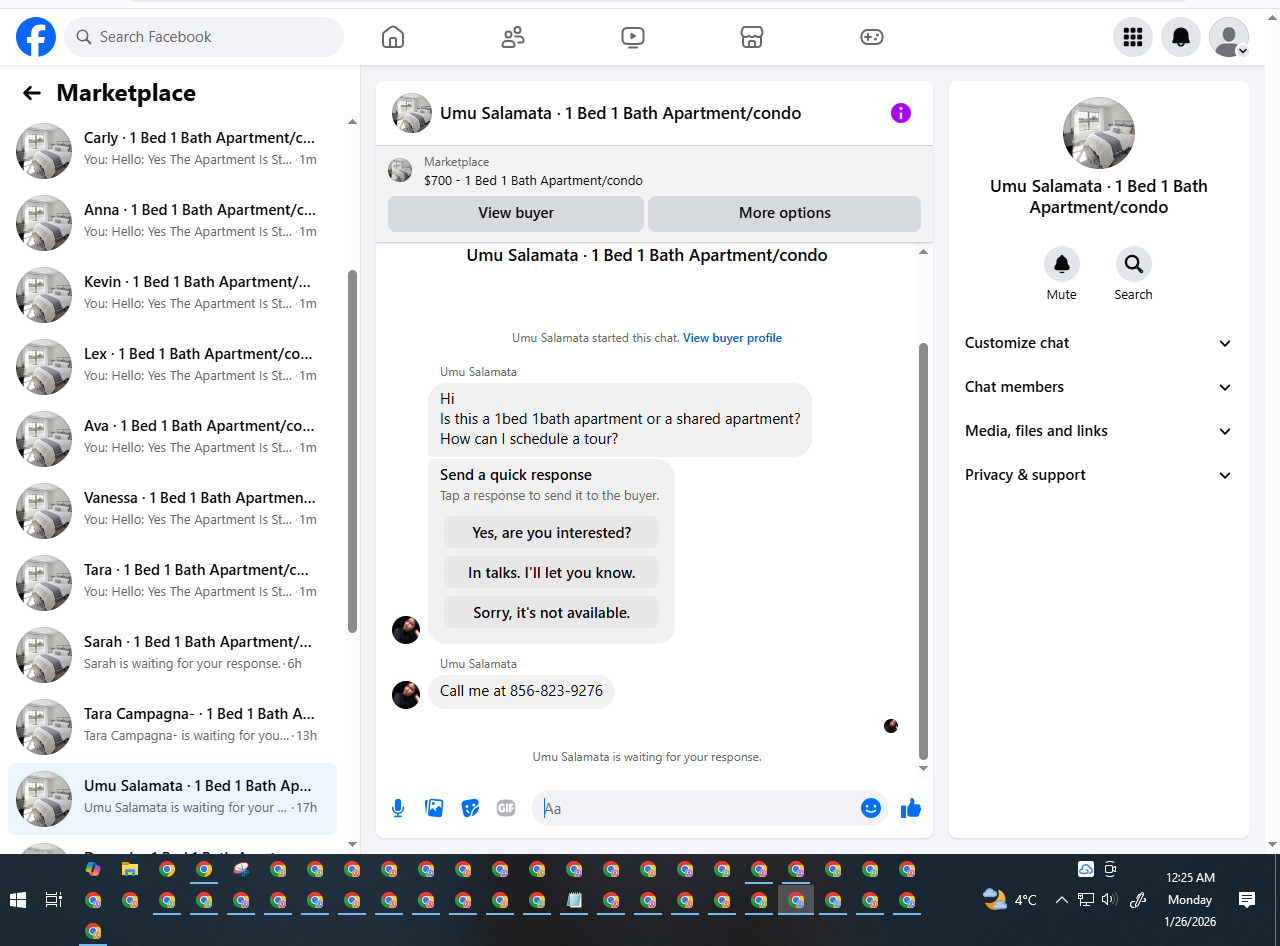Attach a photo with the image icon
1280x946 pixels.
[x=434, y=808]
